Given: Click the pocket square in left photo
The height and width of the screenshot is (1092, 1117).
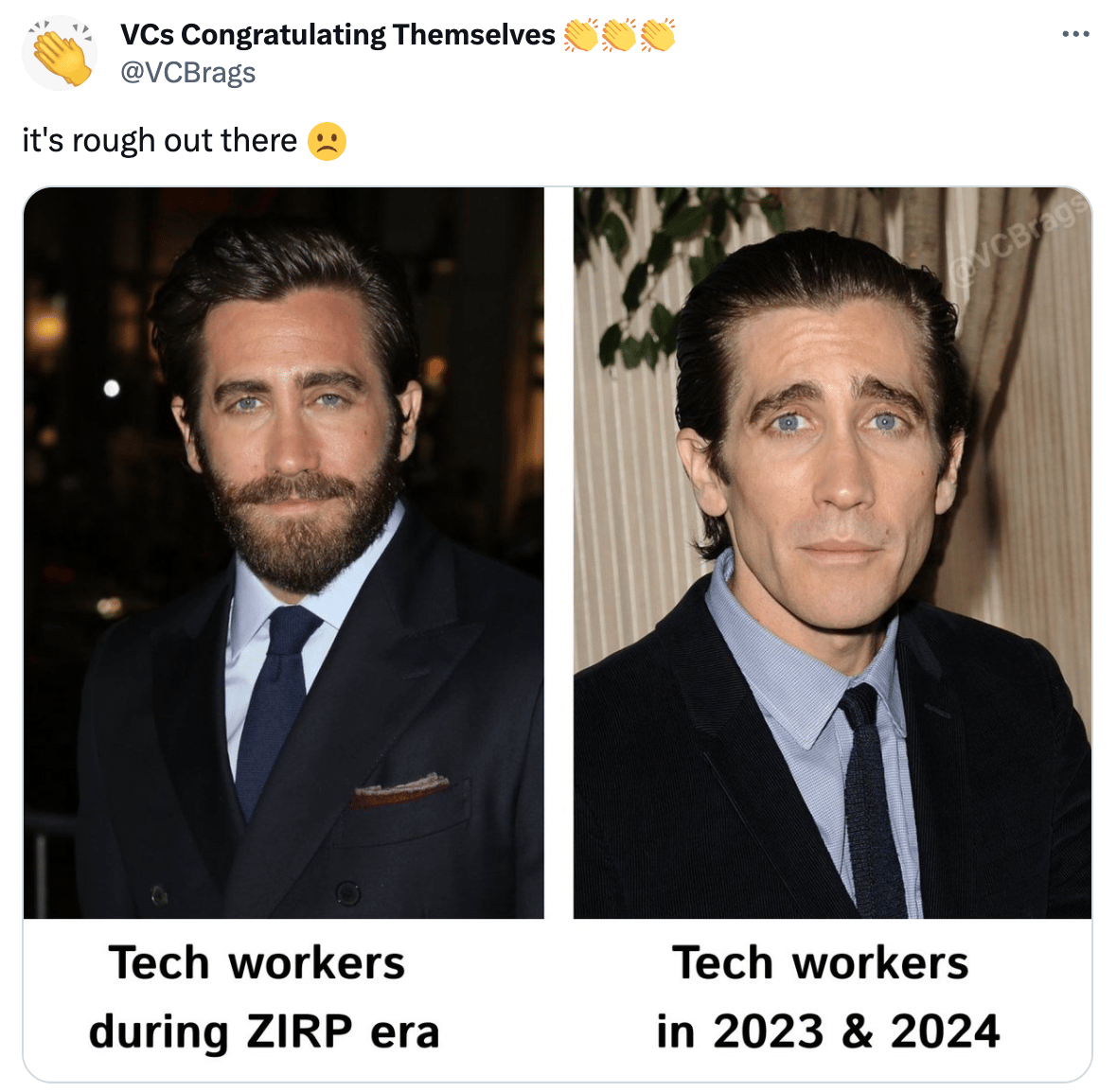Looking at the screenshot, I should (x=401, y=789).
